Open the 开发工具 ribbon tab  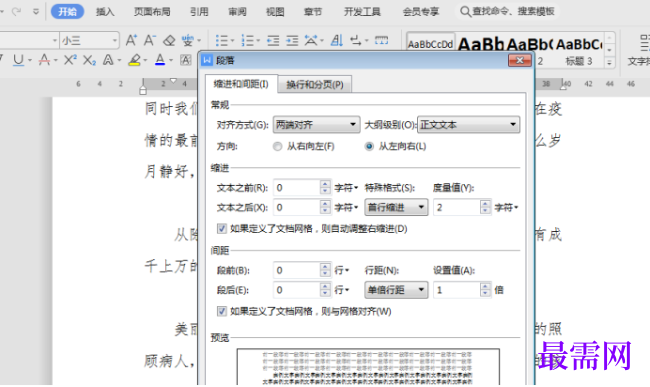pyautogui.click(x=362, y=12)
